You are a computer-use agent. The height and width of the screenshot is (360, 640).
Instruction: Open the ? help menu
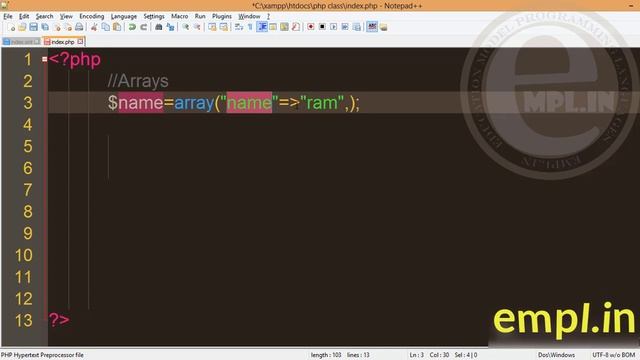point(268,16)
